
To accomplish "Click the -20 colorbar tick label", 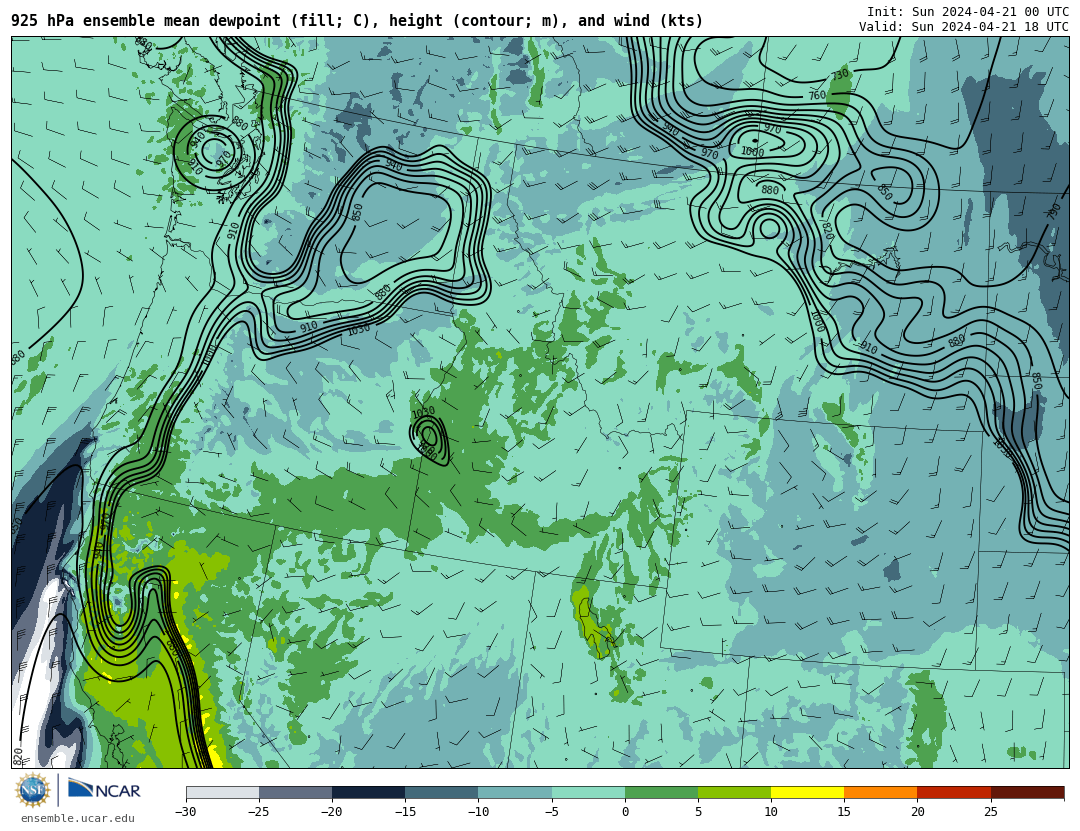I will 332,812.
